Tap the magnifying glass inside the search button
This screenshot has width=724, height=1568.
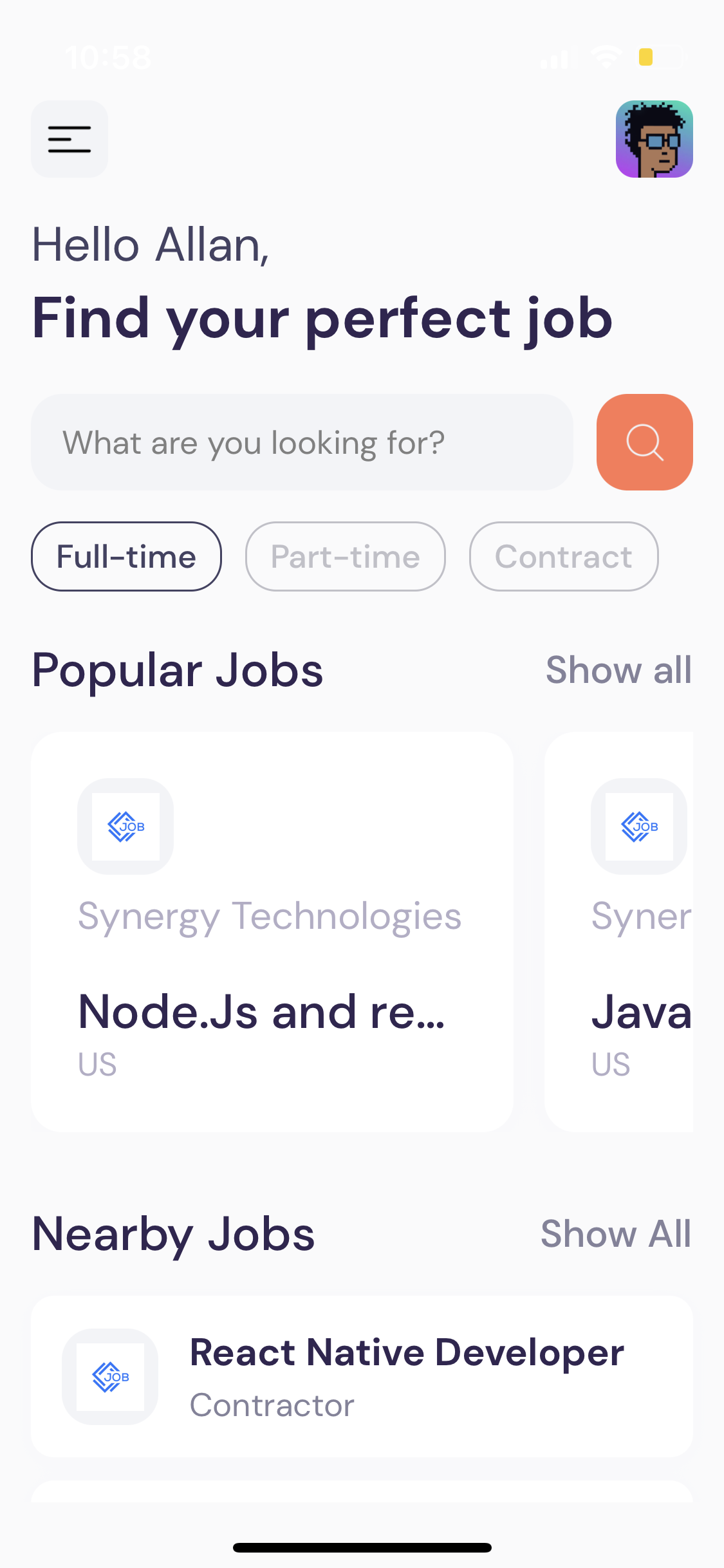pyautogui.click(x=644, y=442)
